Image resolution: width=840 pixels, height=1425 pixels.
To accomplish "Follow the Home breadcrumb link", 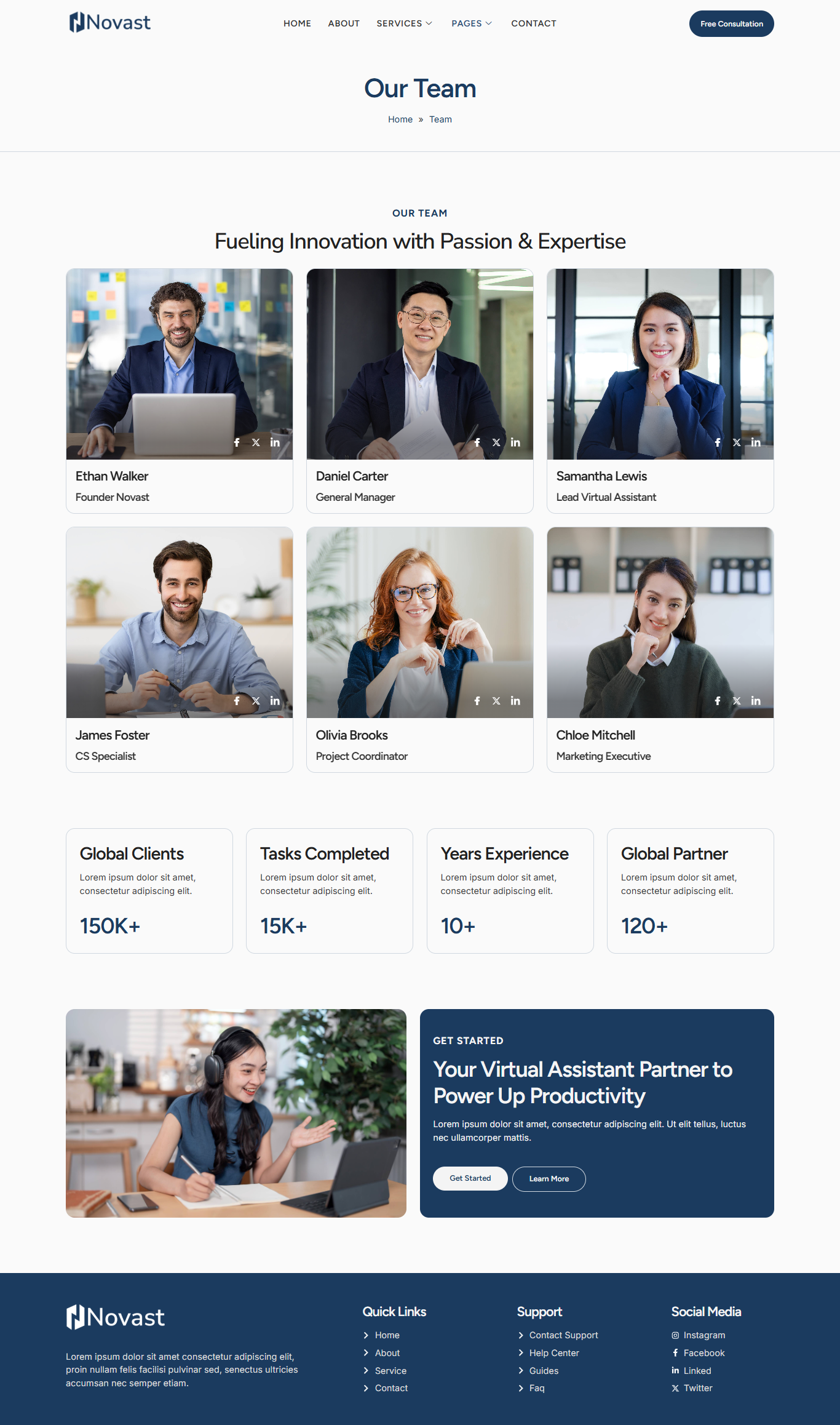I will click(400, 119).
